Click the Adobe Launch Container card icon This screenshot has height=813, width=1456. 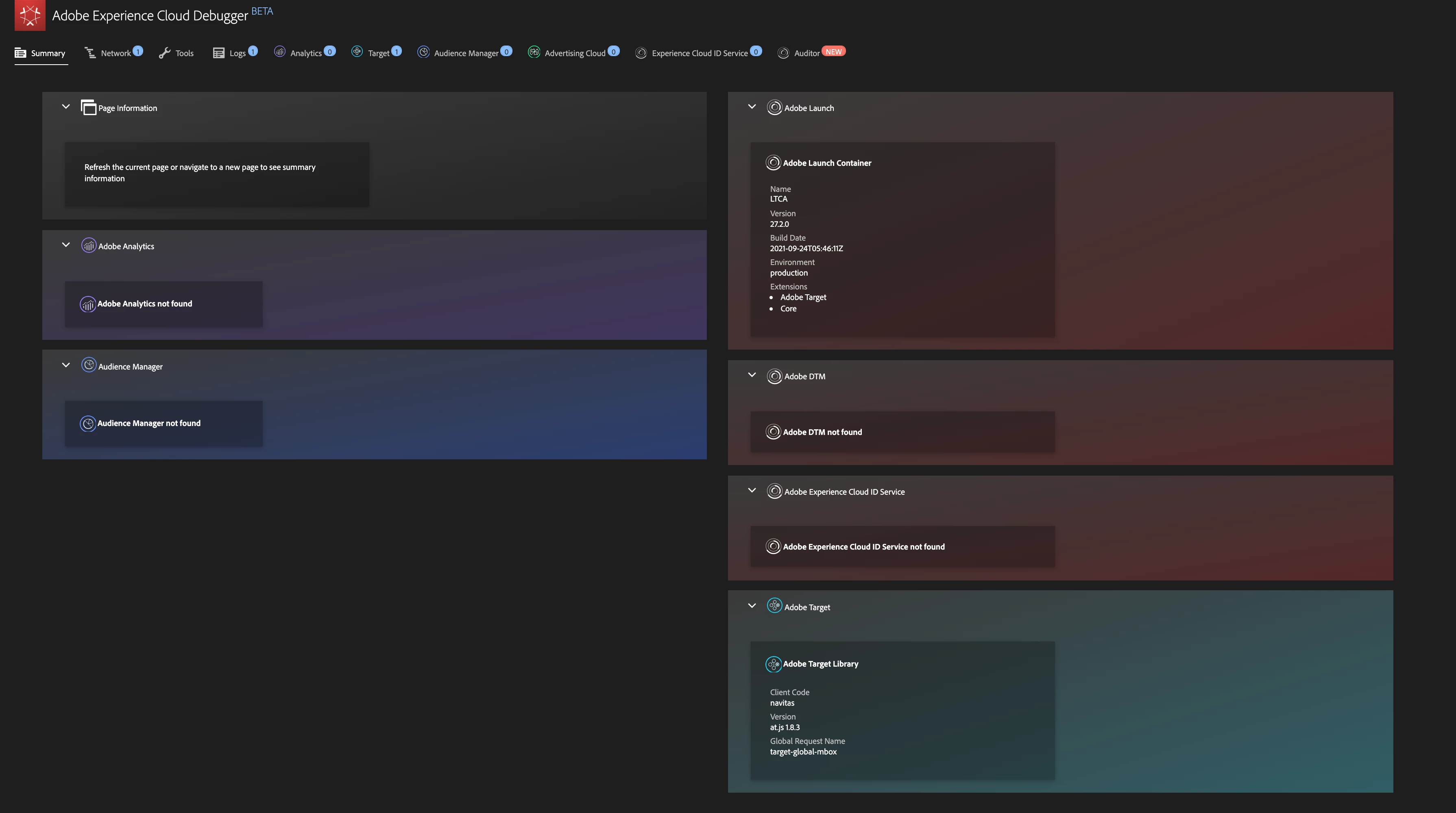pos(773,163)
